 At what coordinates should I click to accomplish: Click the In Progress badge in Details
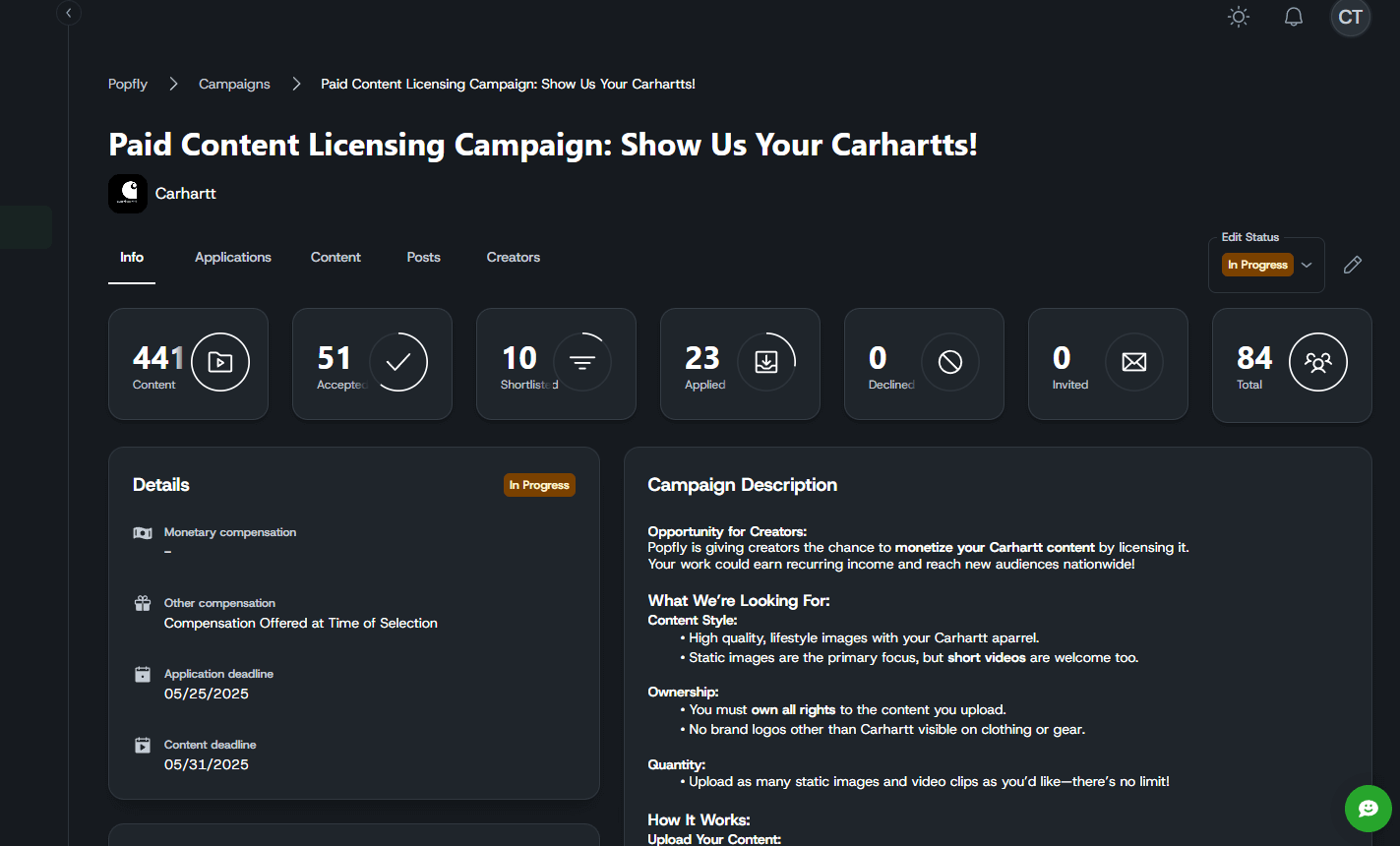539,485
